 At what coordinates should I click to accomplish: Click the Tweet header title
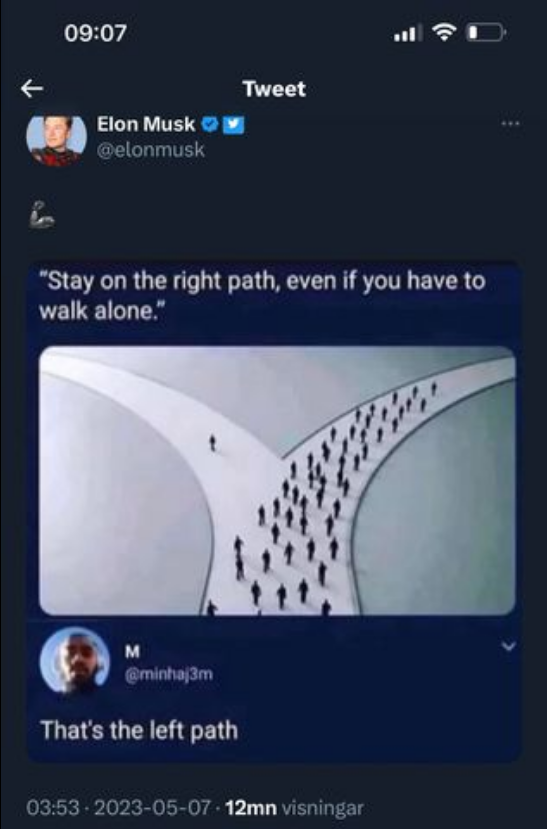click(274, 88)
